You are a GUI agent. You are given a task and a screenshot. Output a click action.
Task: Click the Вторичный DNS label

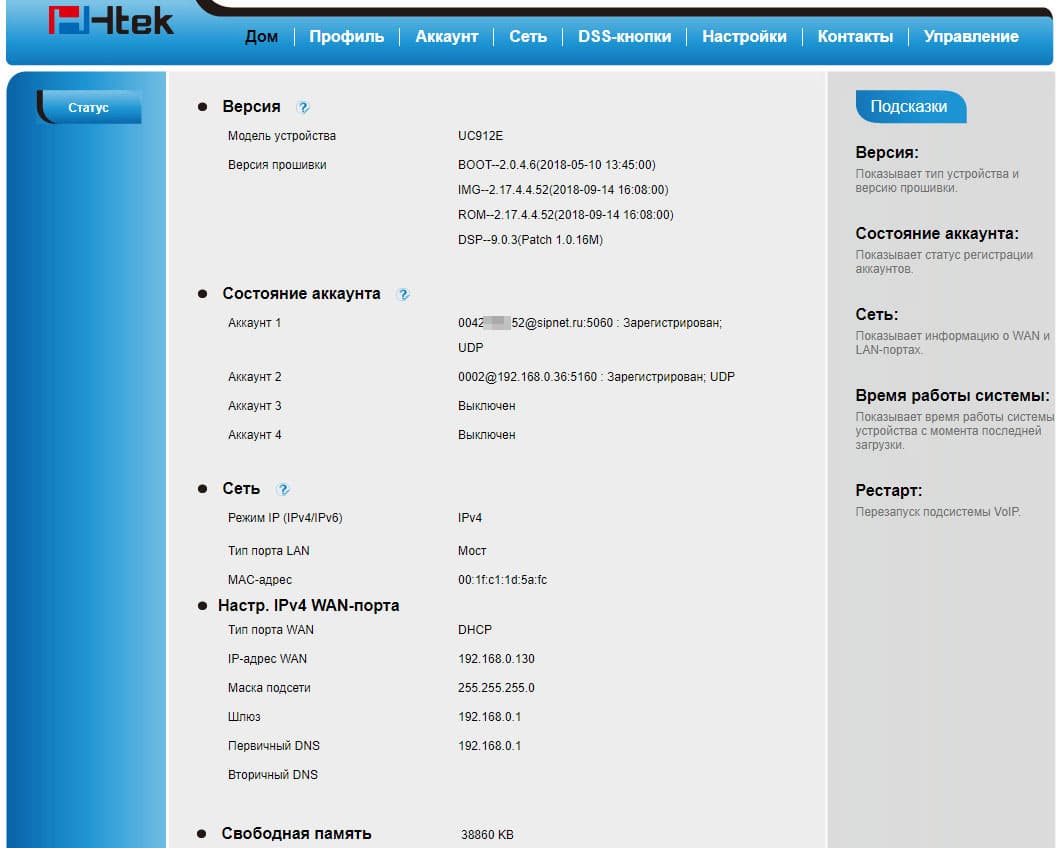coord(273,776)
